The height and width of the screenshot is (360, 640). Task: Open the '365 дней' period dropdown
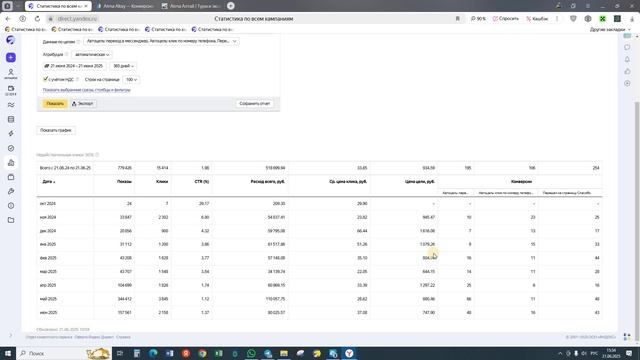[123, 66]
